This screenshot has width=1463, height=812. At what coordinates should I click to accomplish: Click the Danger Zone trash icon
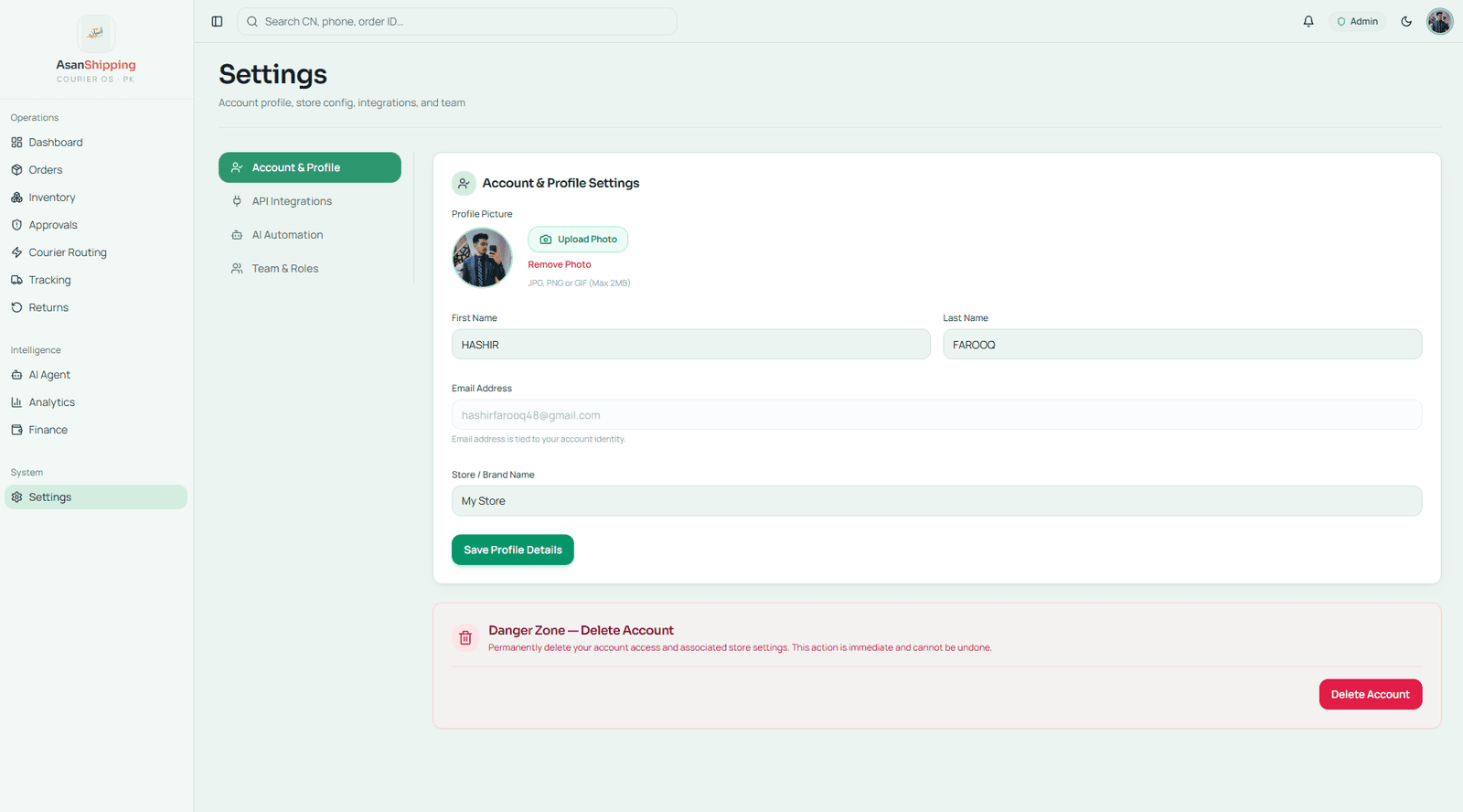[x=465, y=637]
